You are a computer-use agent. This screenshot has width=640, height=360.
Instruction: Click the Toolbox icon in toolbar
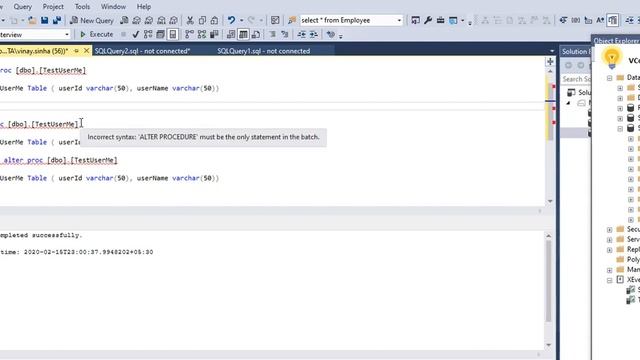pos(440,20)
